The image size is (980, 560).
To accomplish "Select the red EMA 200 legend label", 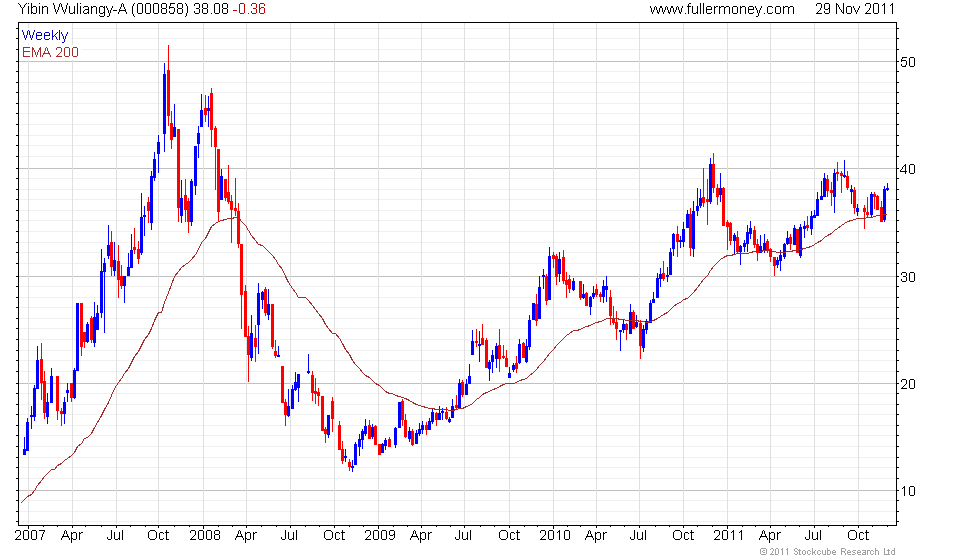I will [50, 52].
